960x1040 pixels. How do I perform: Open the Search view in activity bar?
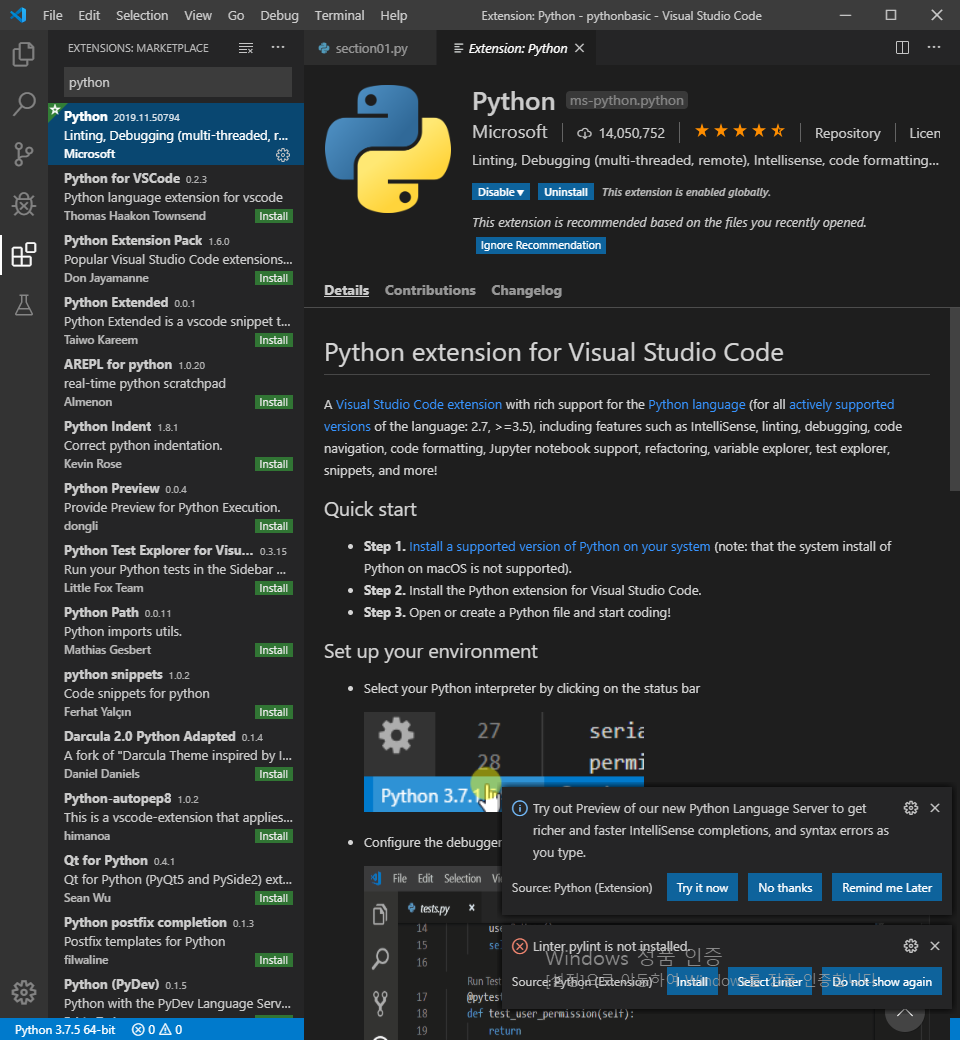(x=24, y=104)
